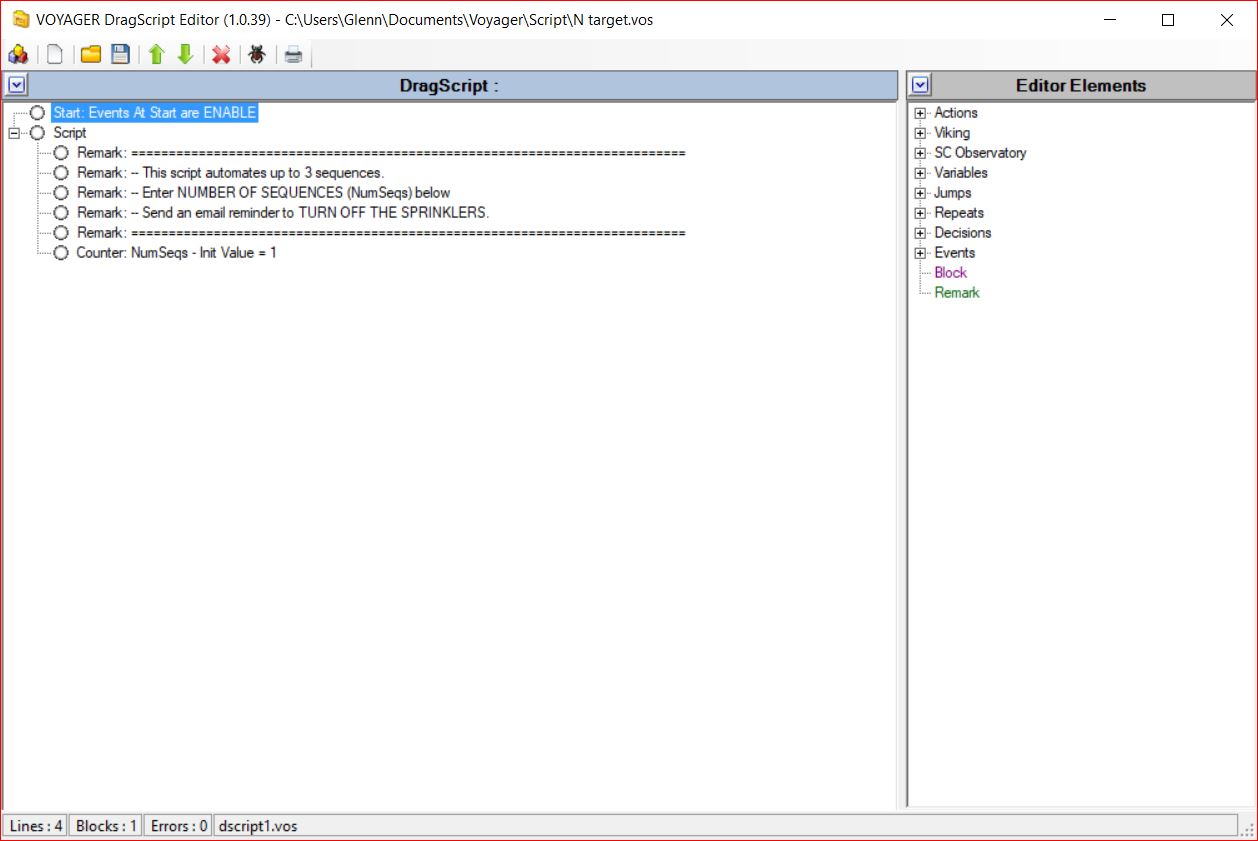Select the 'Start: Events At Start are ENABLE' row
This screenshot has height=841, width=1258.
[155, 113]
